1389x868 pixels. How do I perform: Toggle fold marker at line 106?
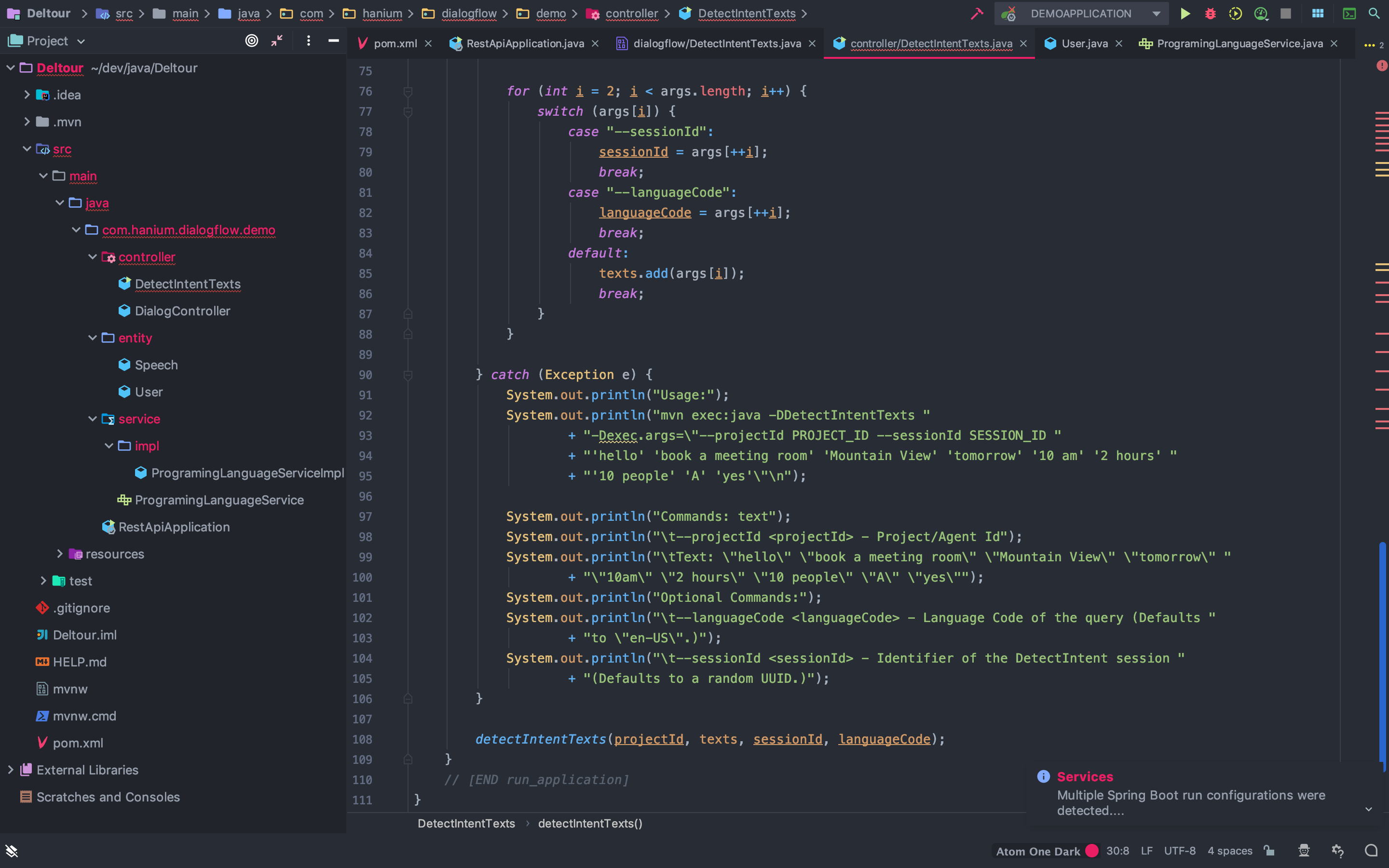408,699
